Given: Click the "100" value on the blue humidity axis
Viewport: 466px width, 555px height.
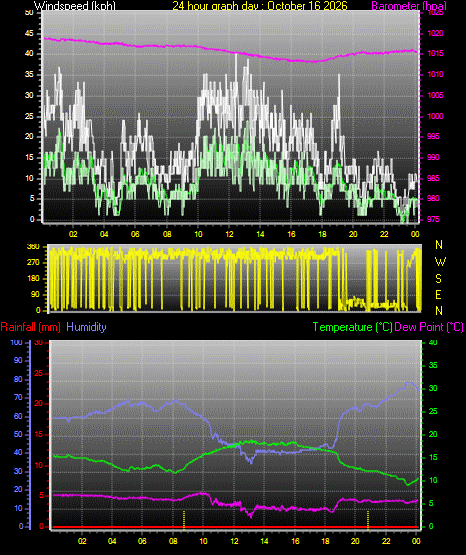Looking at the screenshot, I should click(17, 343).
